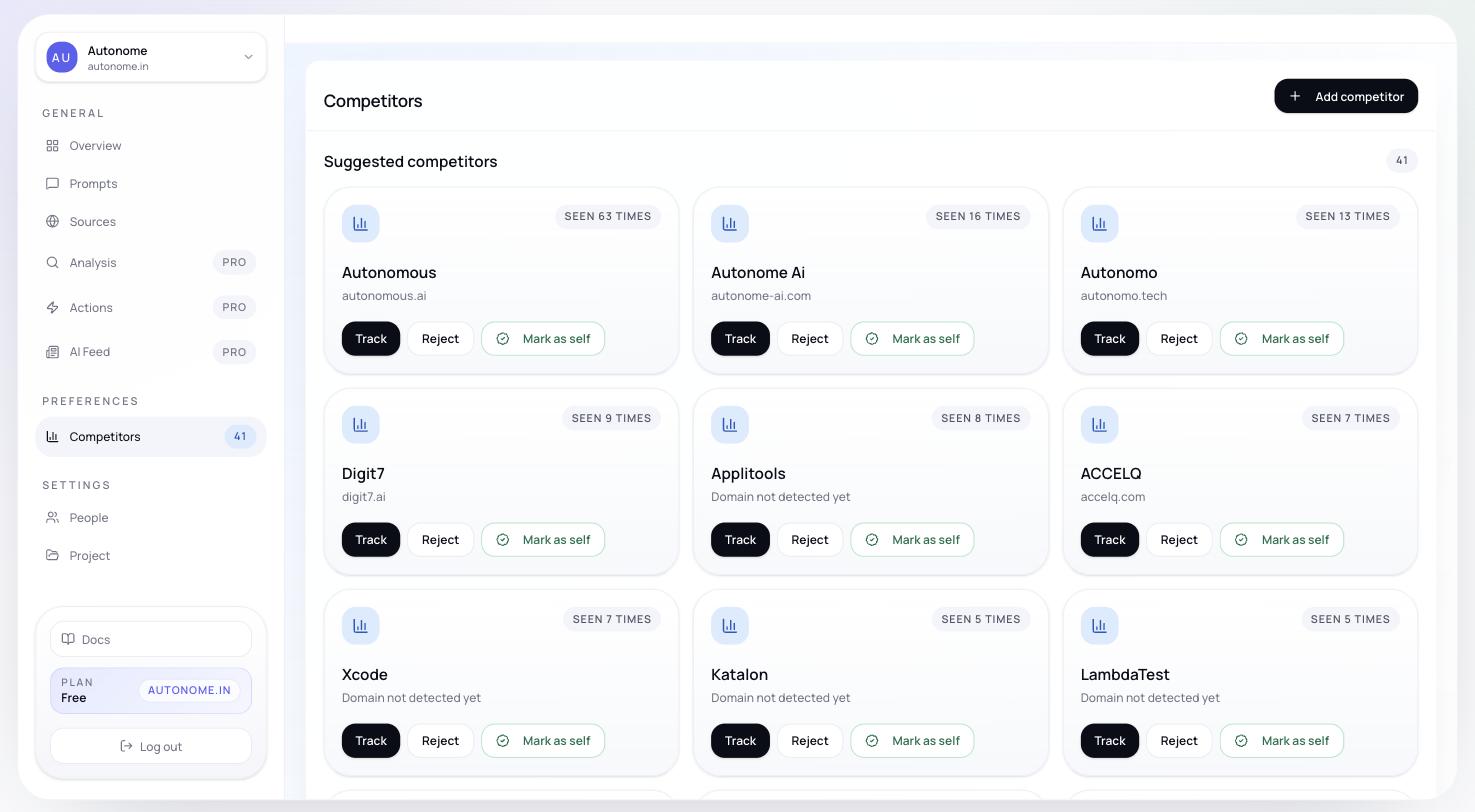Click the Sources globe icon

52,222
